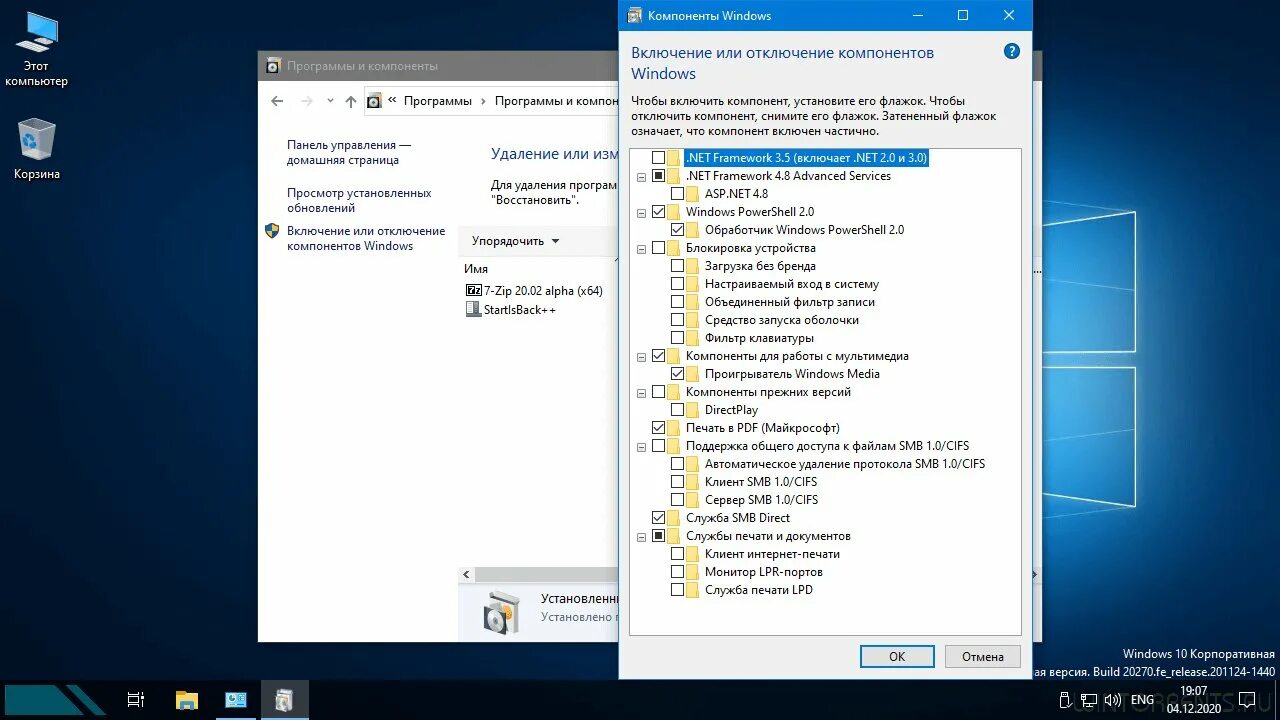Screen dimensions: 1280x720
Task: Click the volume icon in system tray
Action: [x=1114, y=700]
